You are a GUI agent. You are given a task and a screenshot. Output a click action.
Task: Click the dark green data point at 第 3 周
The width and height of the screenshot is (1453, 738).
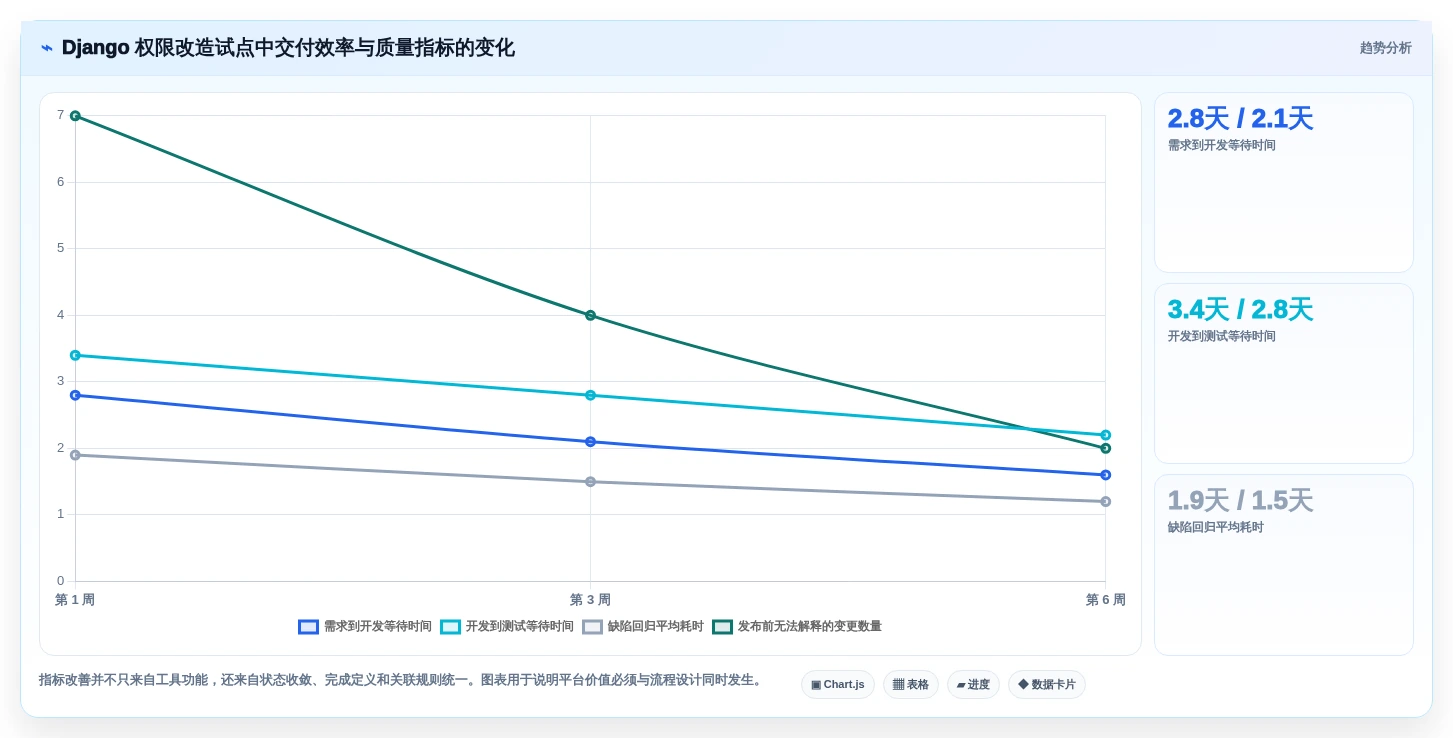(590, 316)
